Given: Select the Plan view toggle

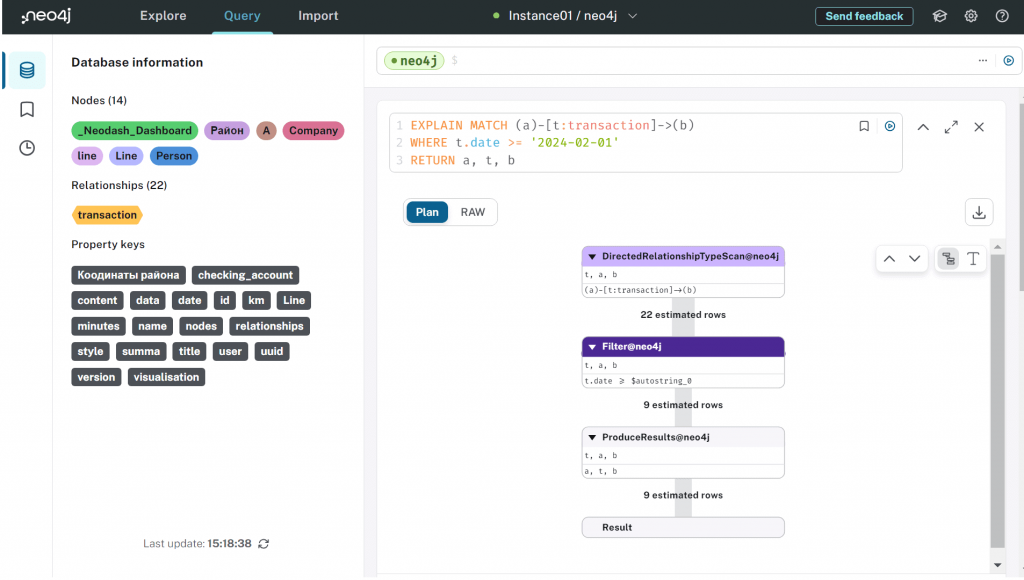Looking at the screenshot, I should [x=427, y=212].
